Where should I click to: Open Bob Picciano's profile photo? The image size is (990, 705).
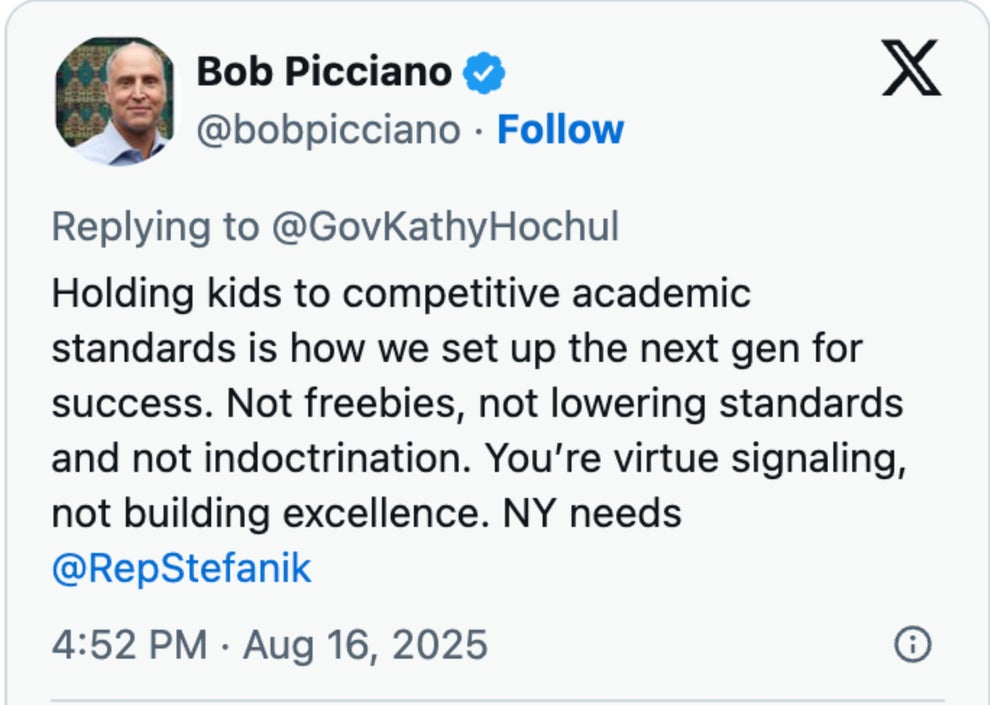(114, 102)
